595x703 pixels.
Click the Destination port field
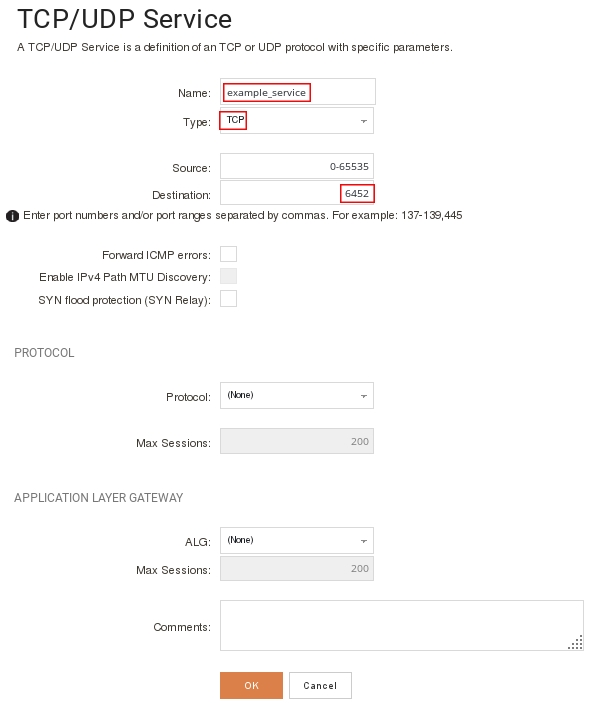point(297,193)
